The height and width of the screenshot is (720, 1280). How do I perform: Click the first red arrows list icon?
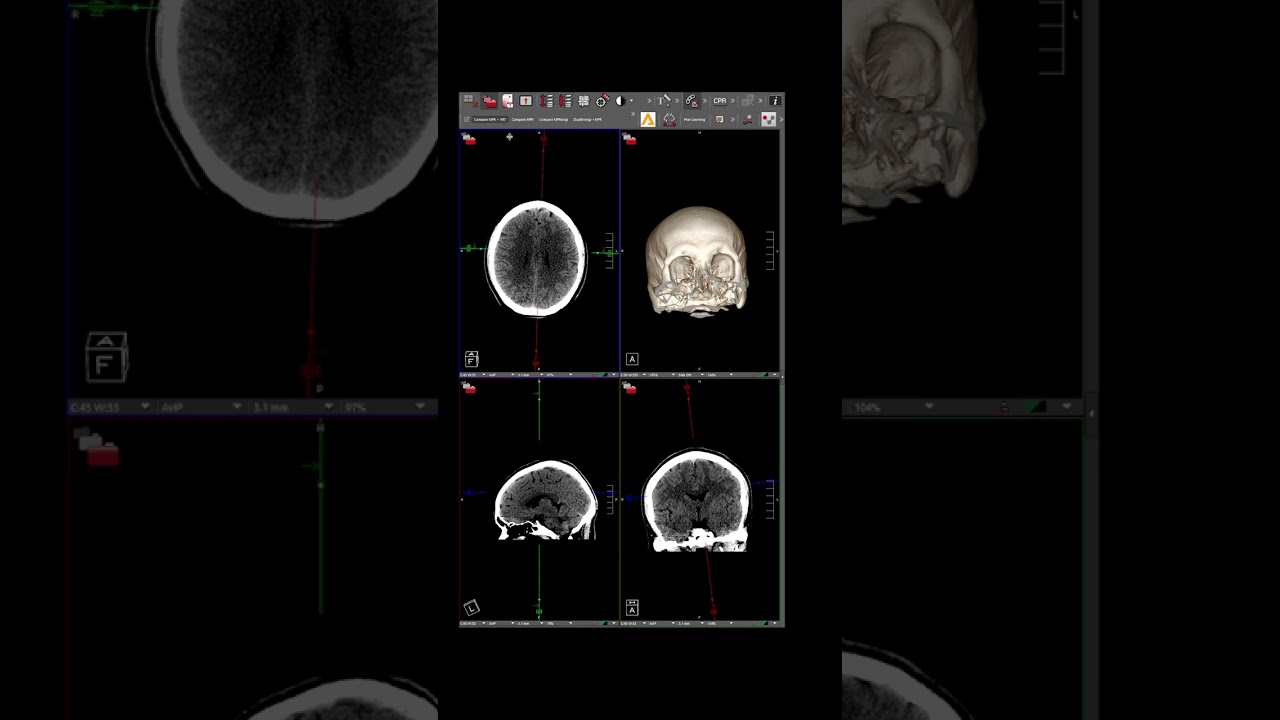click(546, 101)
